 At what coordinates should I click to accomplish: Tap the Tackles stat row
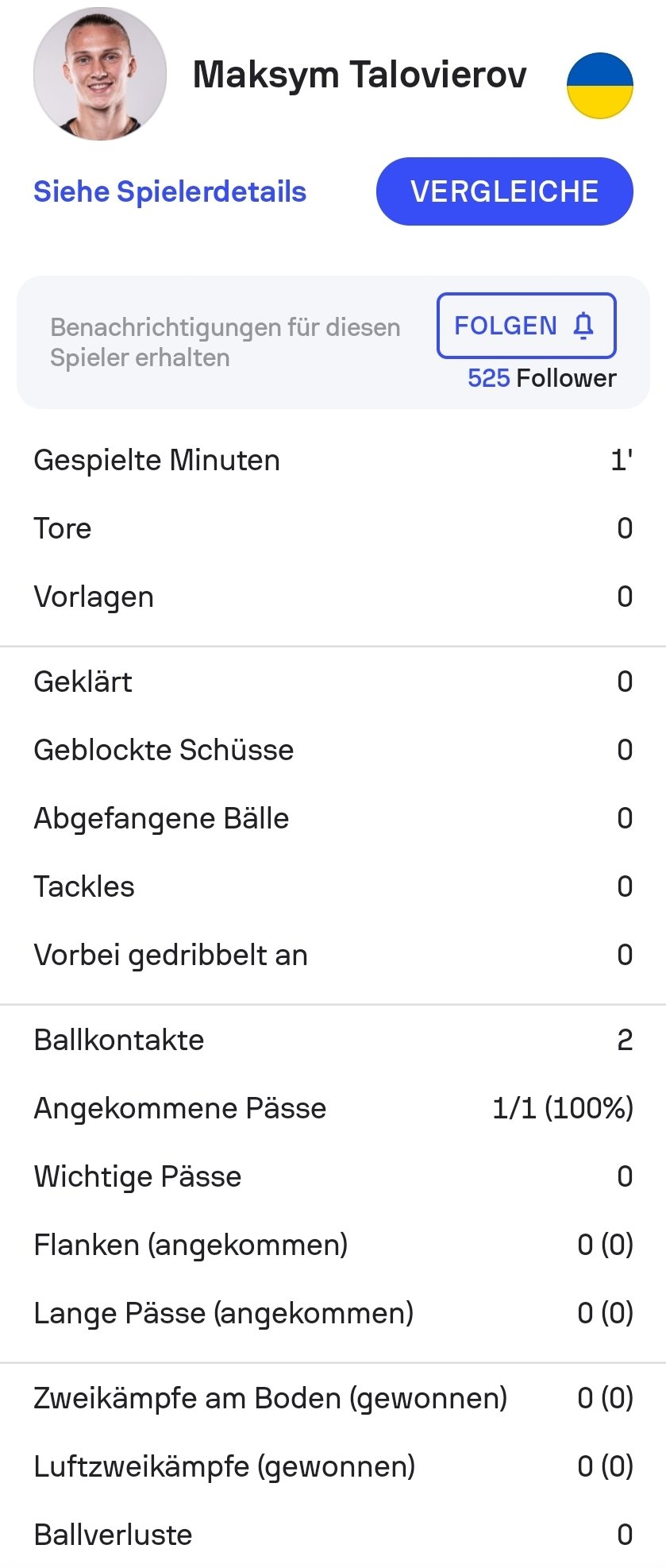[333, 887]
